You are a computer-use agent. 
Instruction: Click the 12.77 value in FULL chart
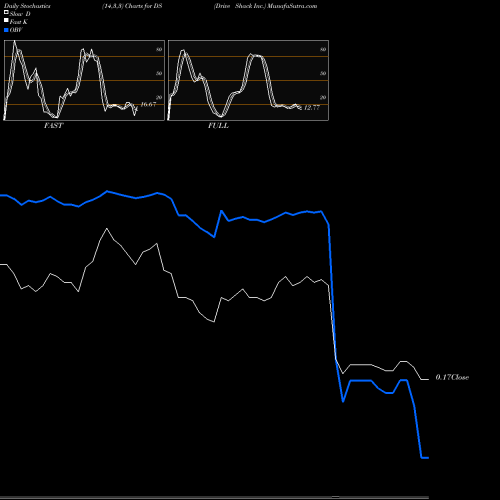(x=312, y=108)
